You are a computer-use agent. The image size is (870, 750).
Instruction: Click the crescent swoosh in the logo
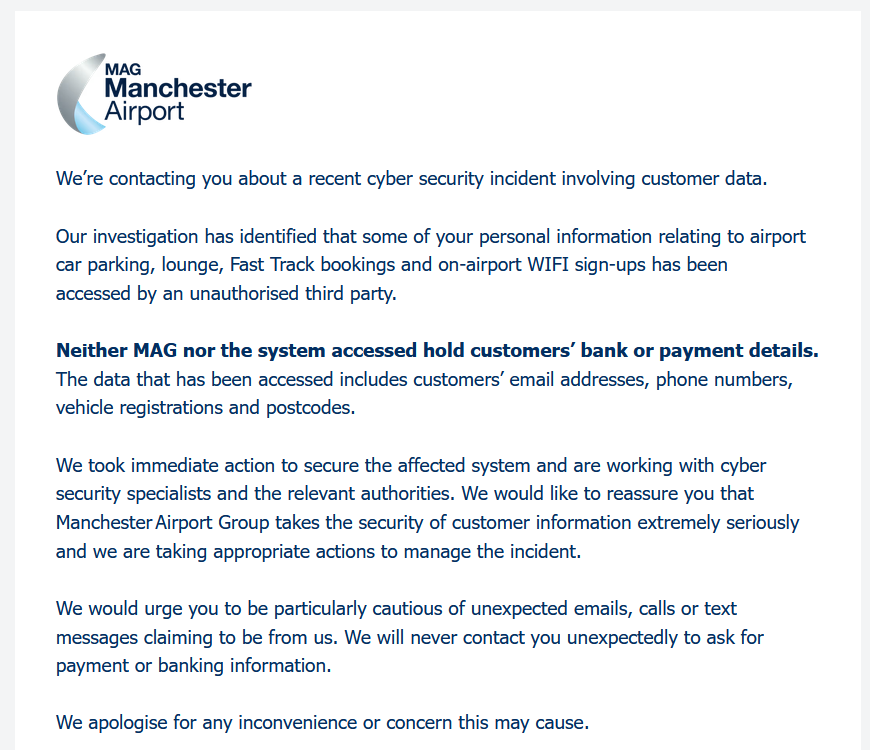tap(81, 94)
